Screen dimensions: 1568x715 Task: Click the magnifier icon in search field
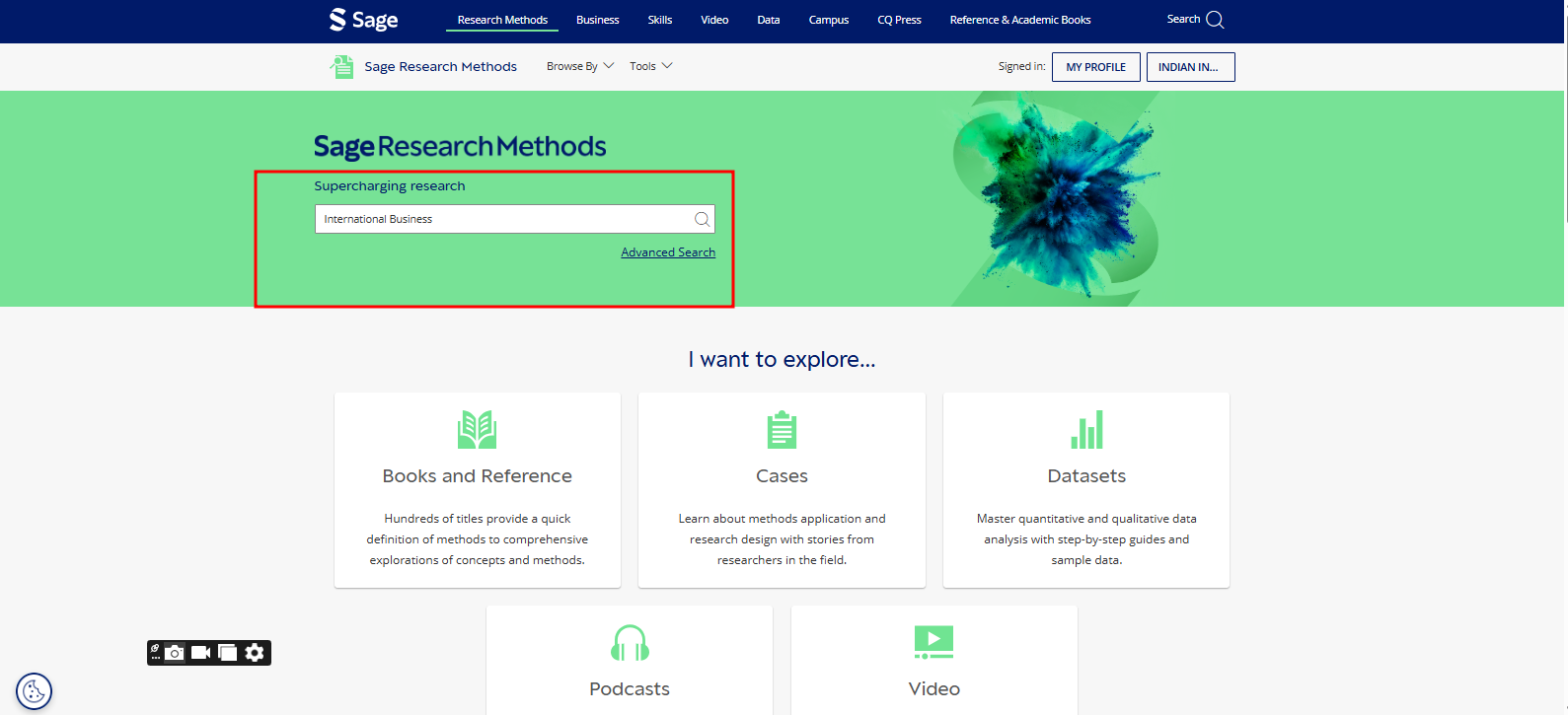pos(702,219)
